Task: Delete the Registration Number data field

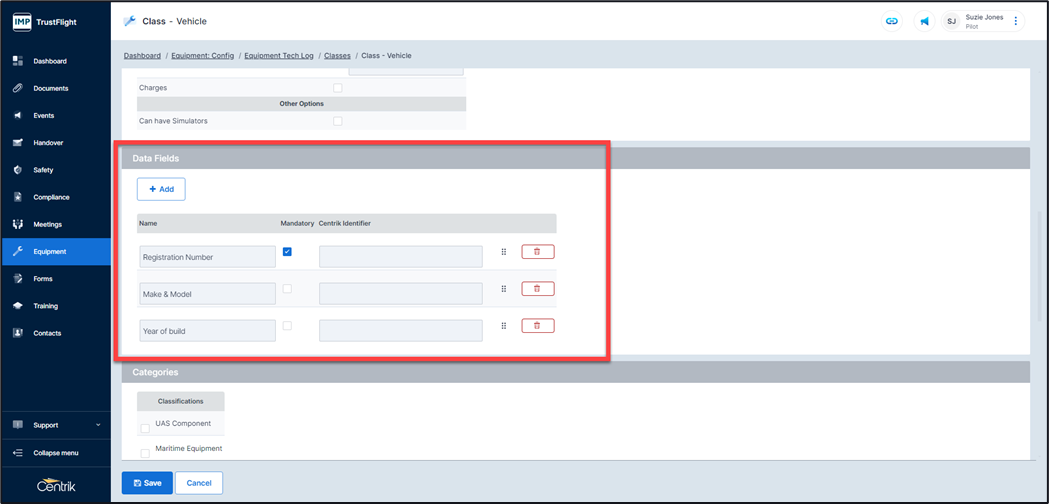Action: point(538,252)
